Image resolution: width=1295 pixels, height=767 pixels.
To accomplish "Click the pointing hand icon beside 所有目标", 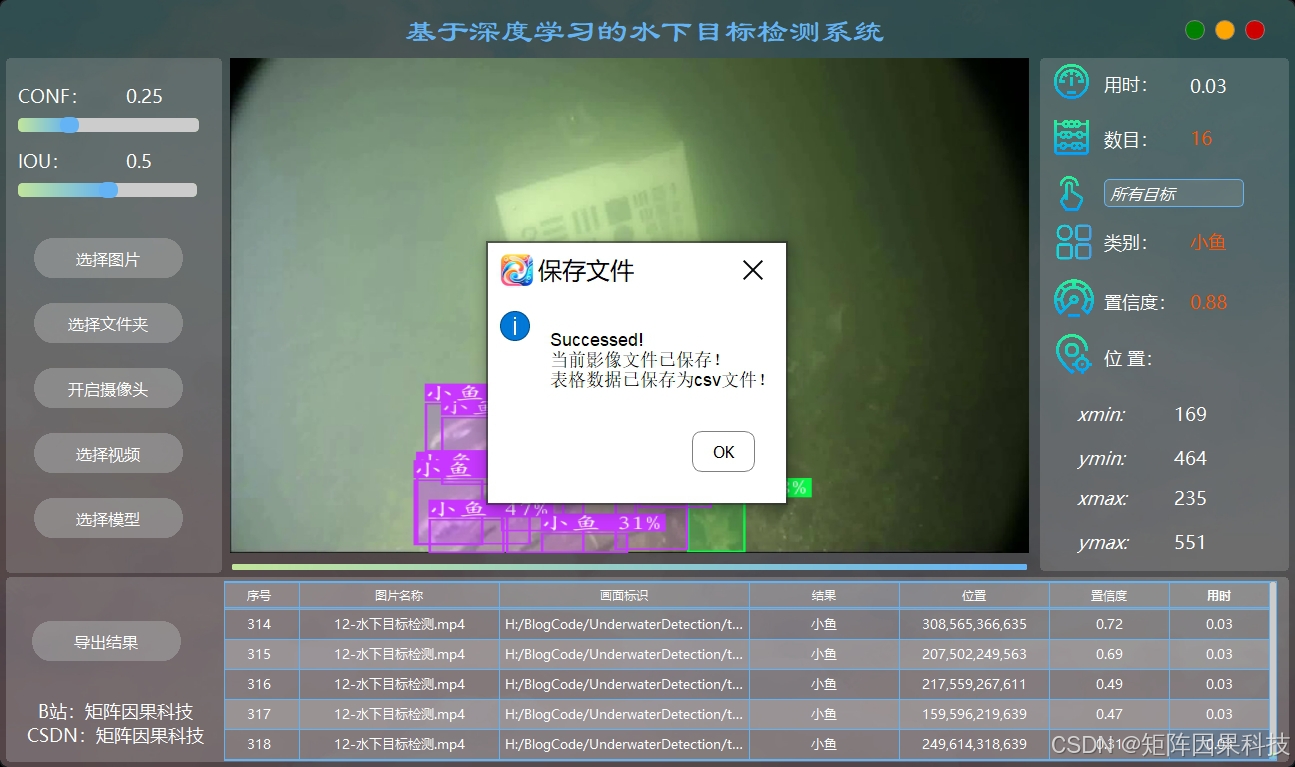I will [1071, 193].
